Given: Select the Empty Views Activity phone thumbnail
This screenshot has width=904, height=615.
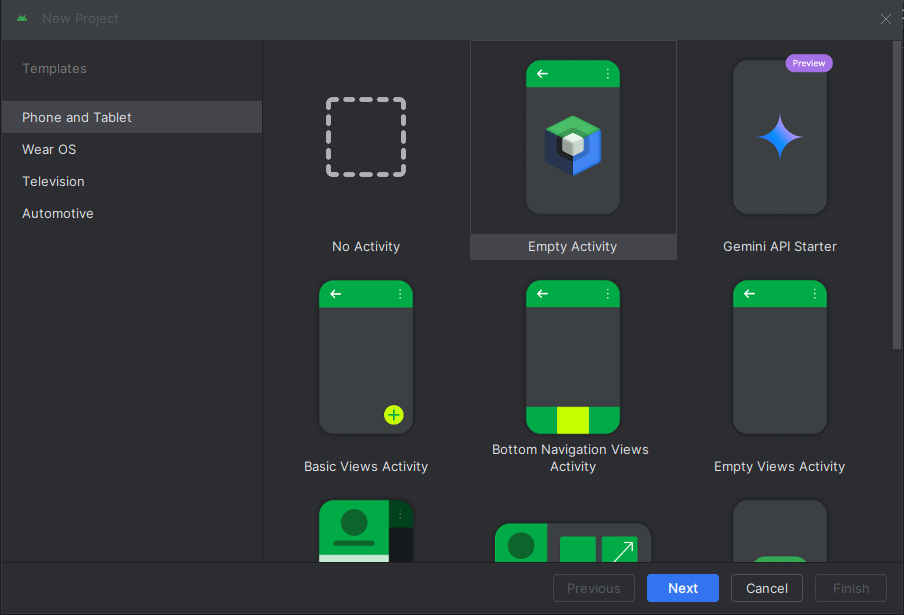Looking at the screenshot, I should coord(779,357).
